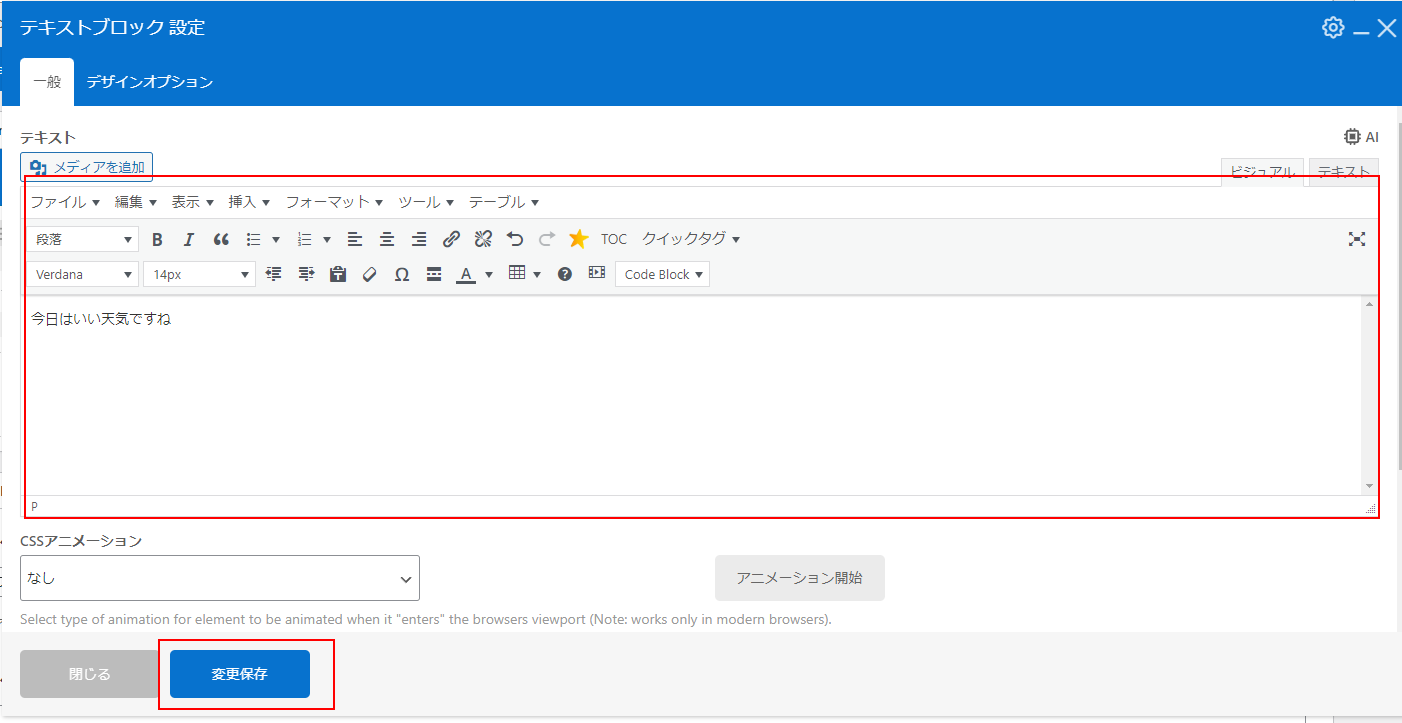Open the フォーマット menu
Screen dimensions: 1402x723
[334, 202]
